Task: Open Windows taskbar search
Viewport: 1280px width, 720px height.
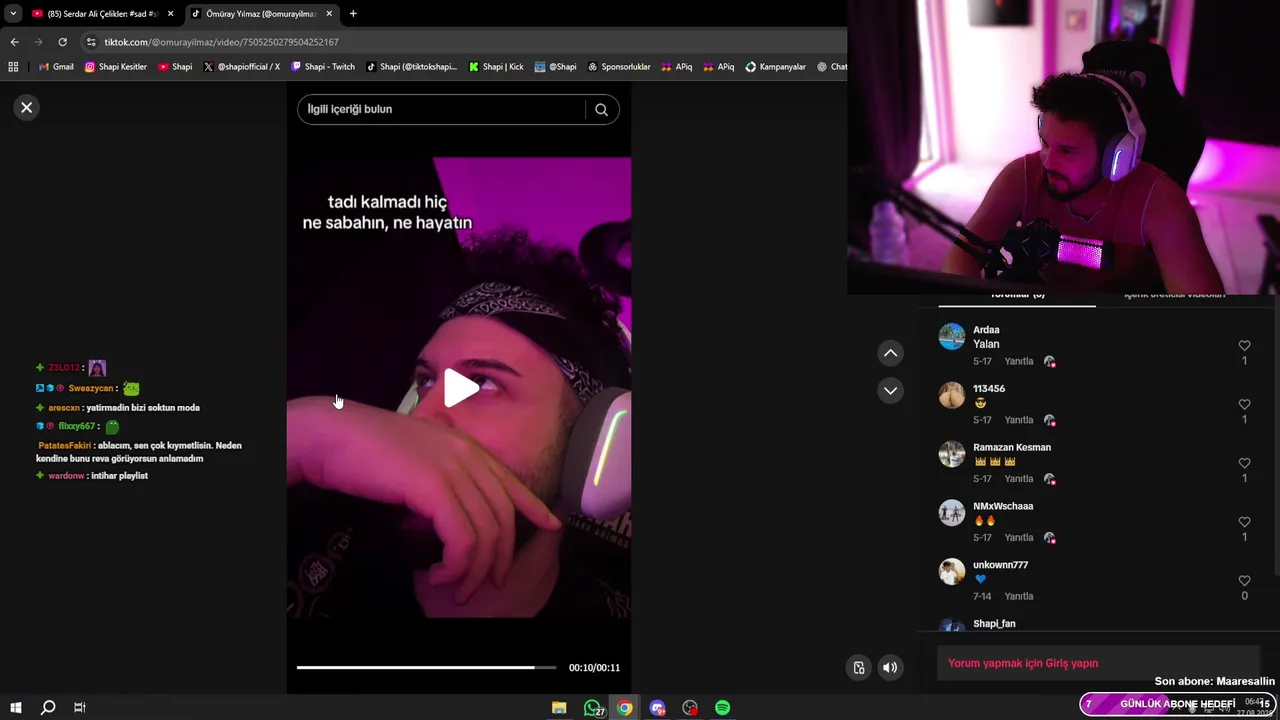Action: [48, 708]
